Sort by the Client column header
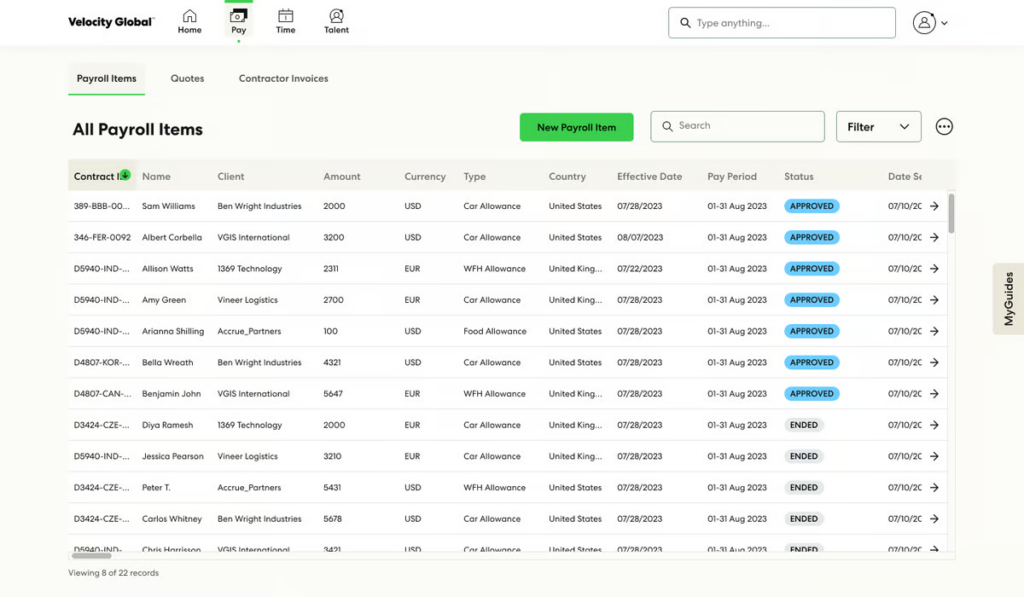1024x597 pixels. [x=231, y=176]
